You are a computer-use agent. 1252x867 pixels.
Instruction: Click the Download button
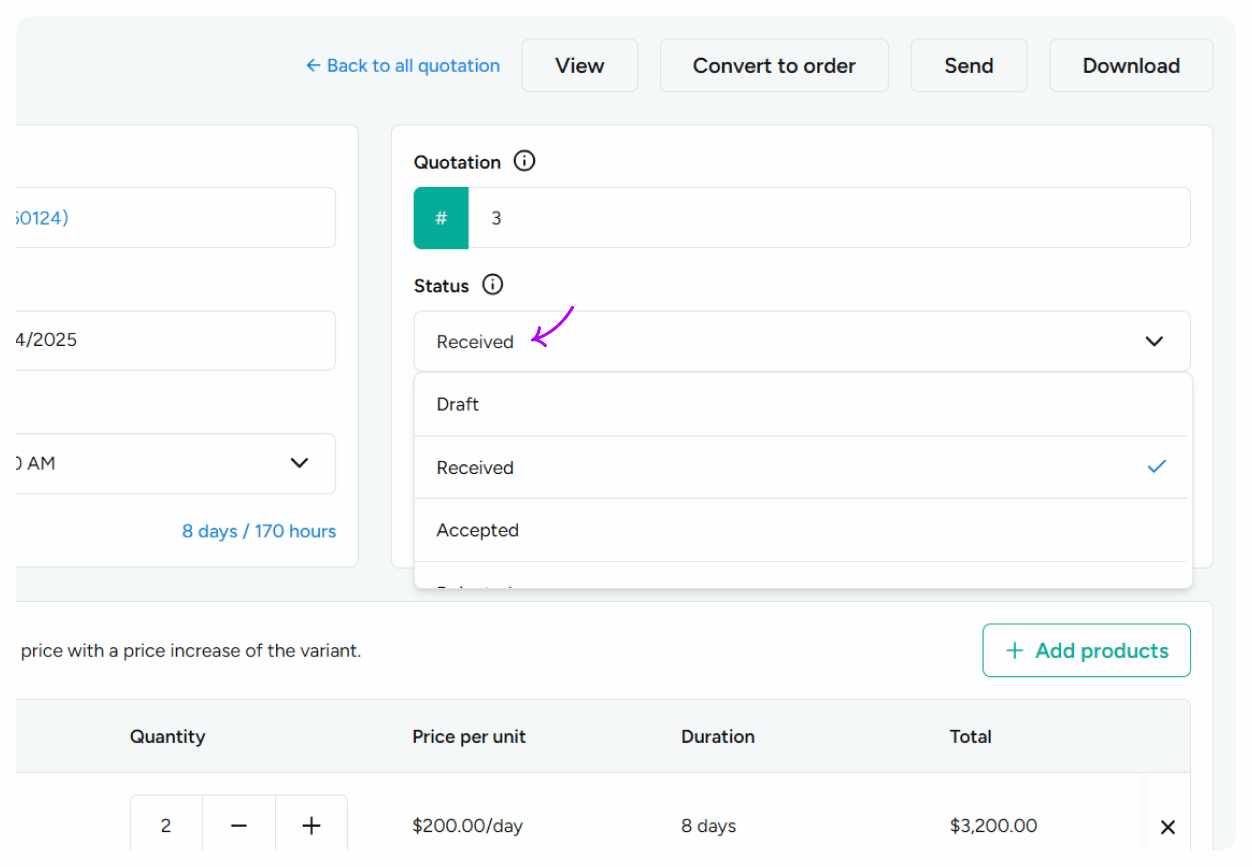[1130, 65]
